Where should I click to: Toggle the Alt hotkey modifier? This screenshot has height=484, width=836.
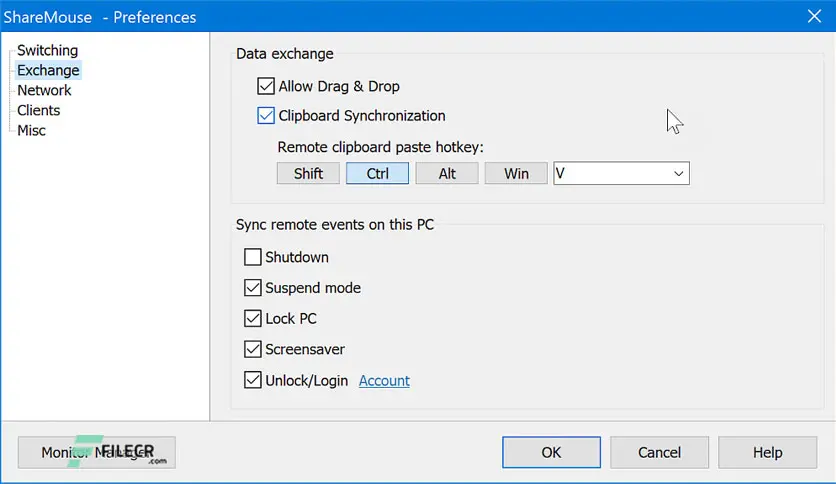pyautogui.click(x=447, y=173)
